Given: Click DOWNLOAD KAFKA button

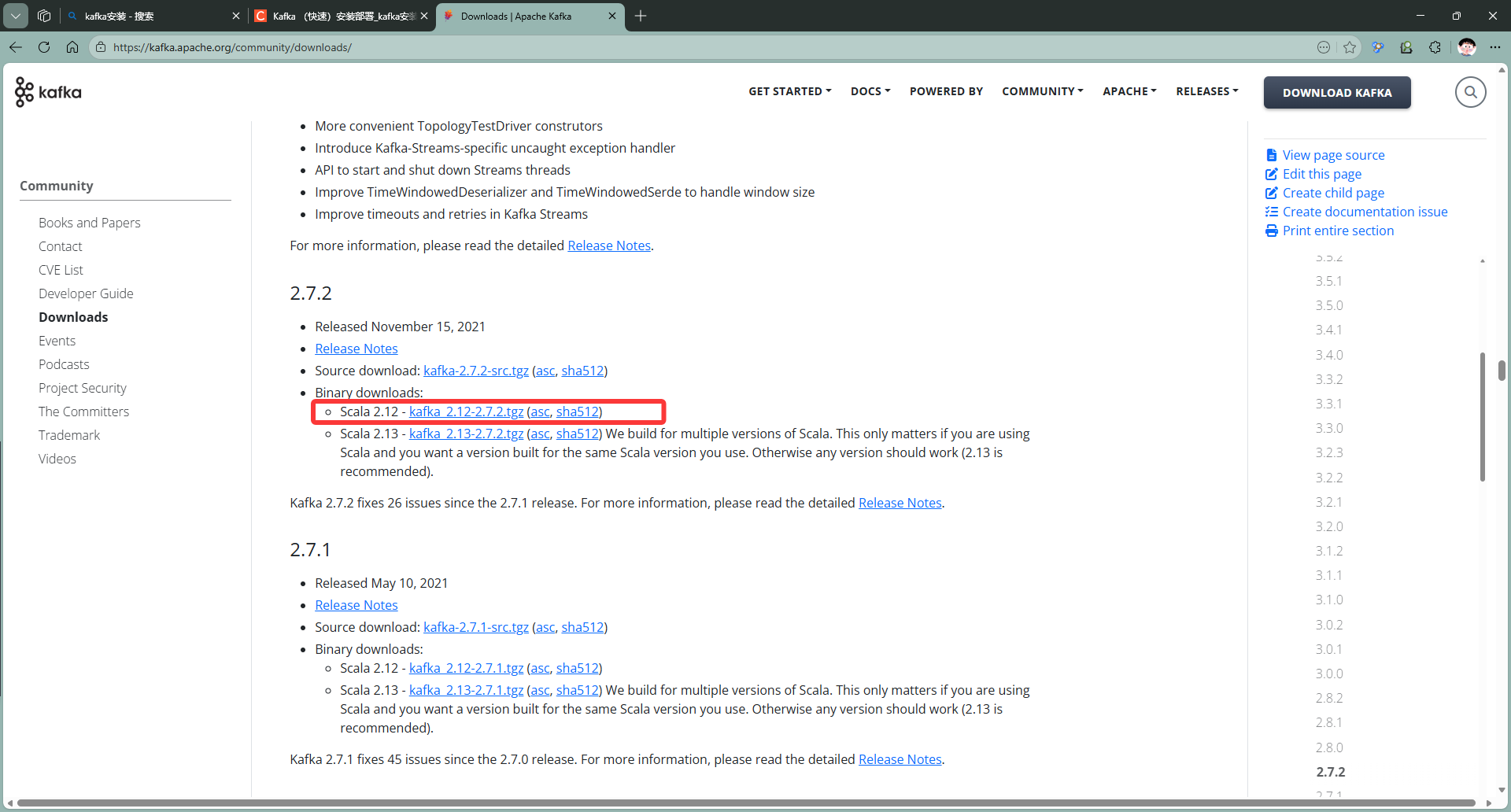Looking at the screenshot, I should click(1337, 92).
